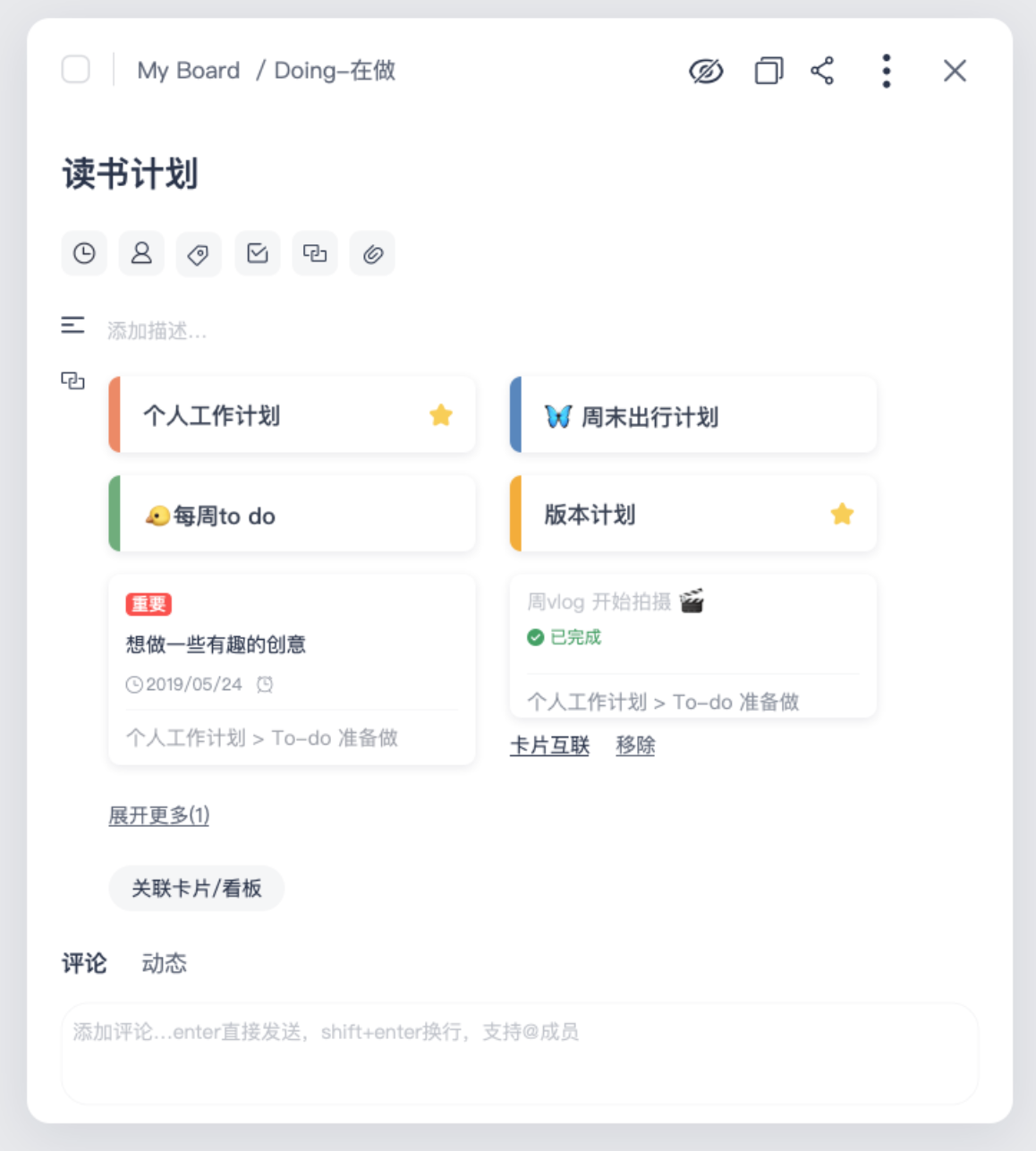Click the linked-cards icon in the toolbar

coord(315,254)
